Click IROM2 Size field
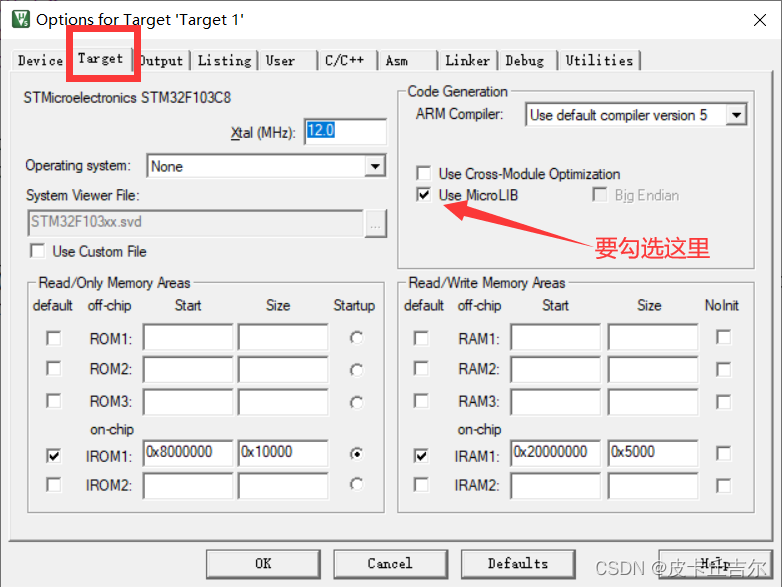The image size is (782, 587). pyautogui.click(x=283, y=486)
